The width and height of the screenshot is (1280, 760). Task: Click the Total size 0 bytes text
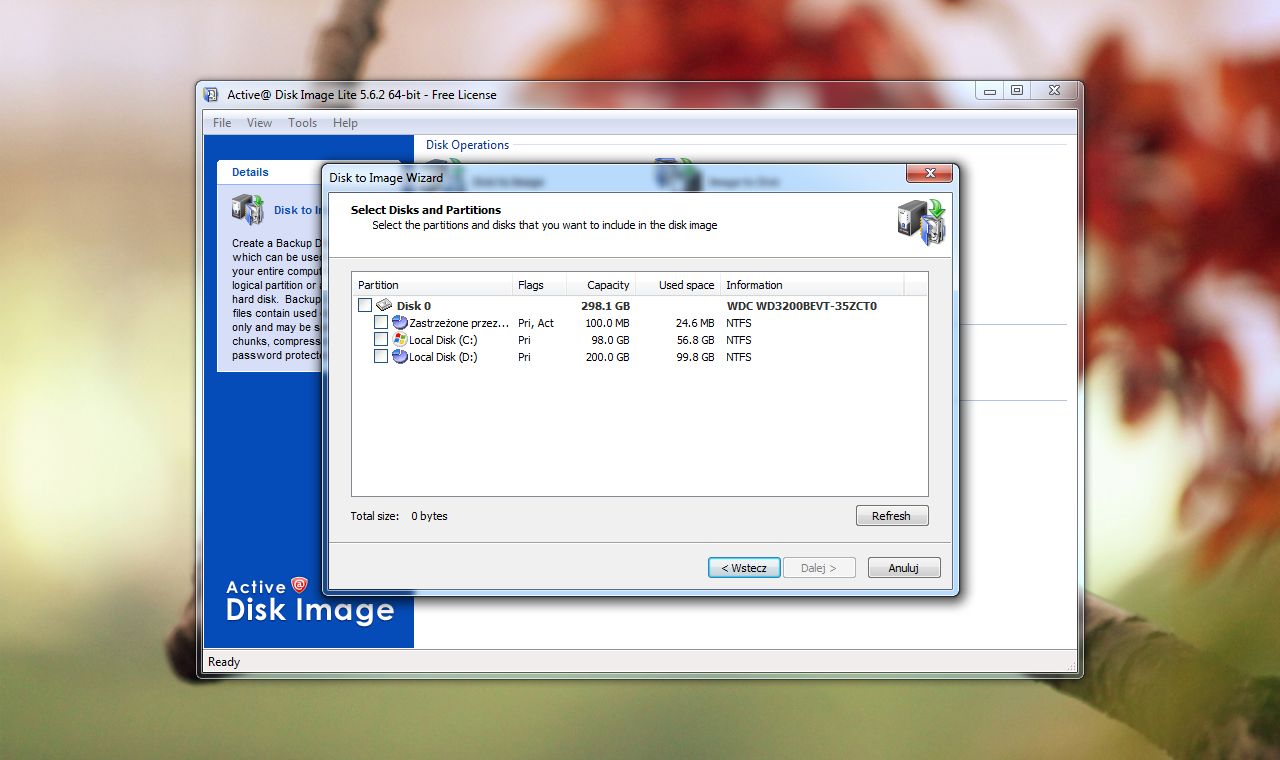point(399,516)
